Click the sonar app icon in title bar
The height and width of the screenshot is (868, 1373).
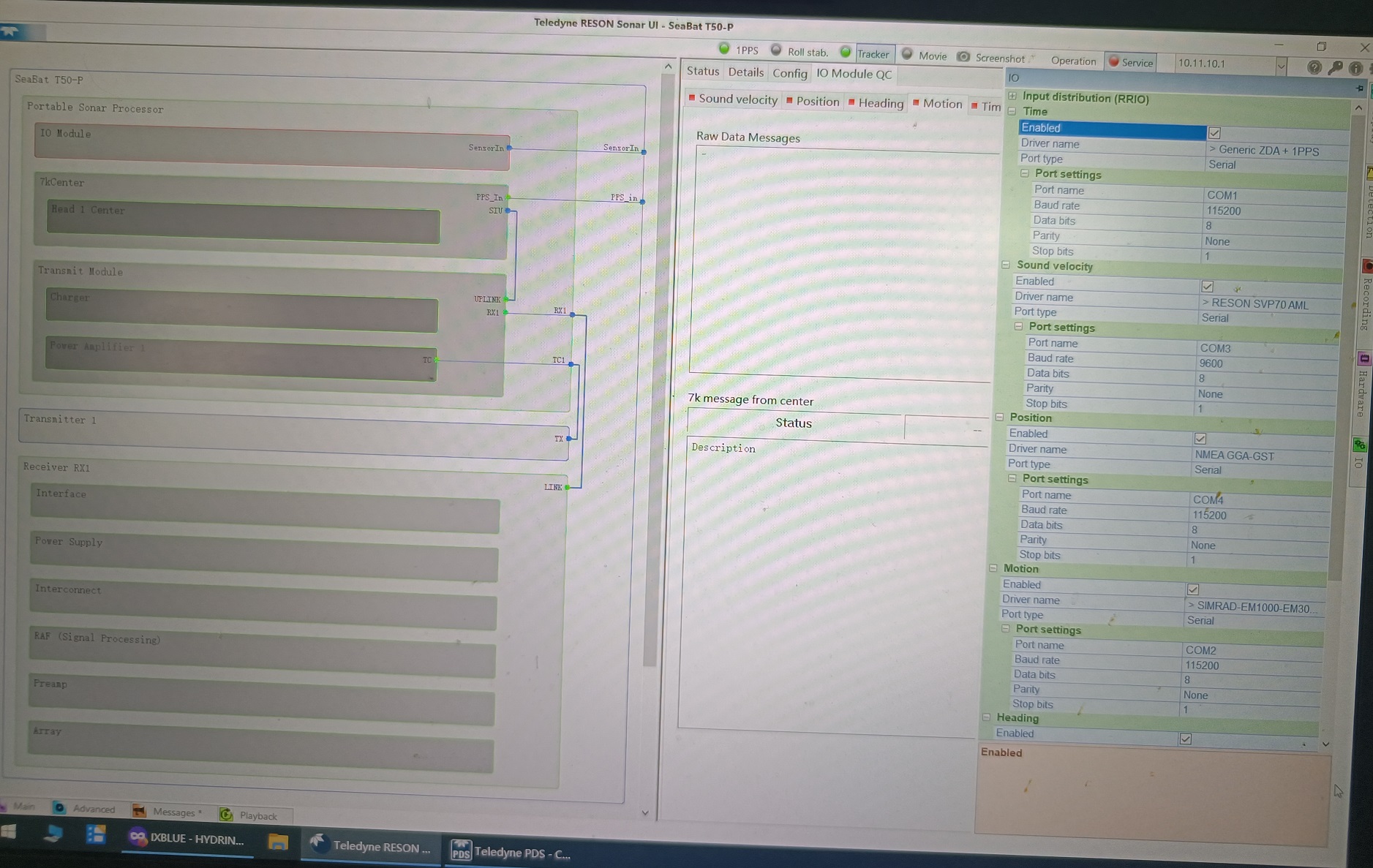[10, 31]
